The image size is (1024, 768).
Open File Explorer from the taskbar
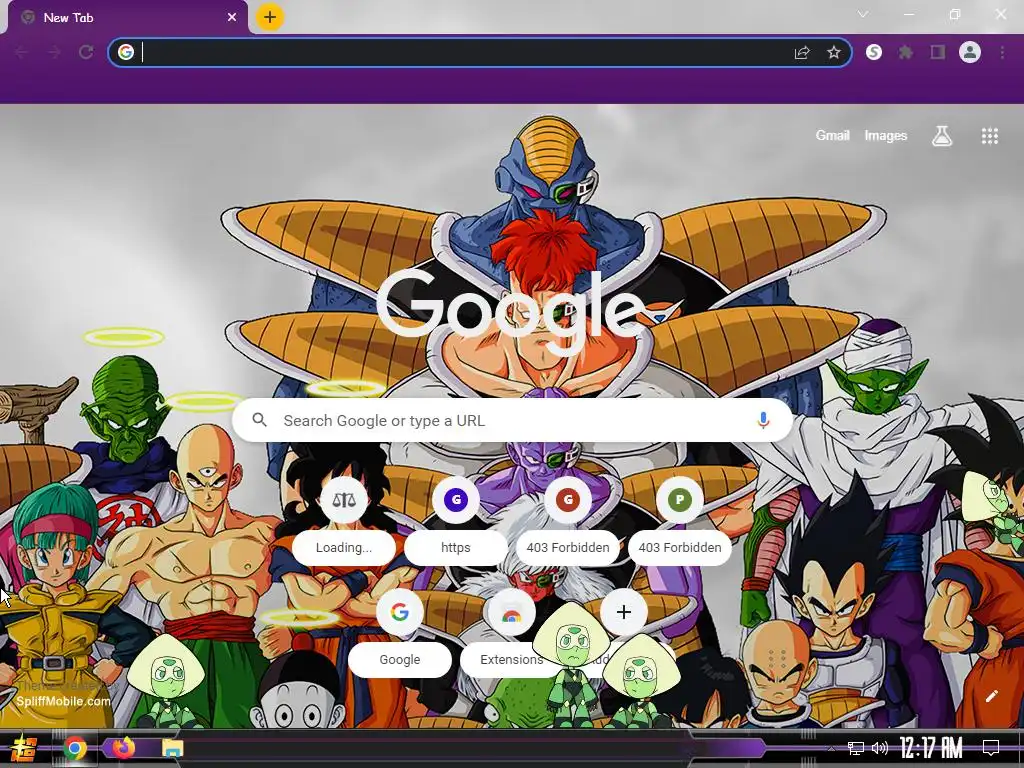click(172, 748)
